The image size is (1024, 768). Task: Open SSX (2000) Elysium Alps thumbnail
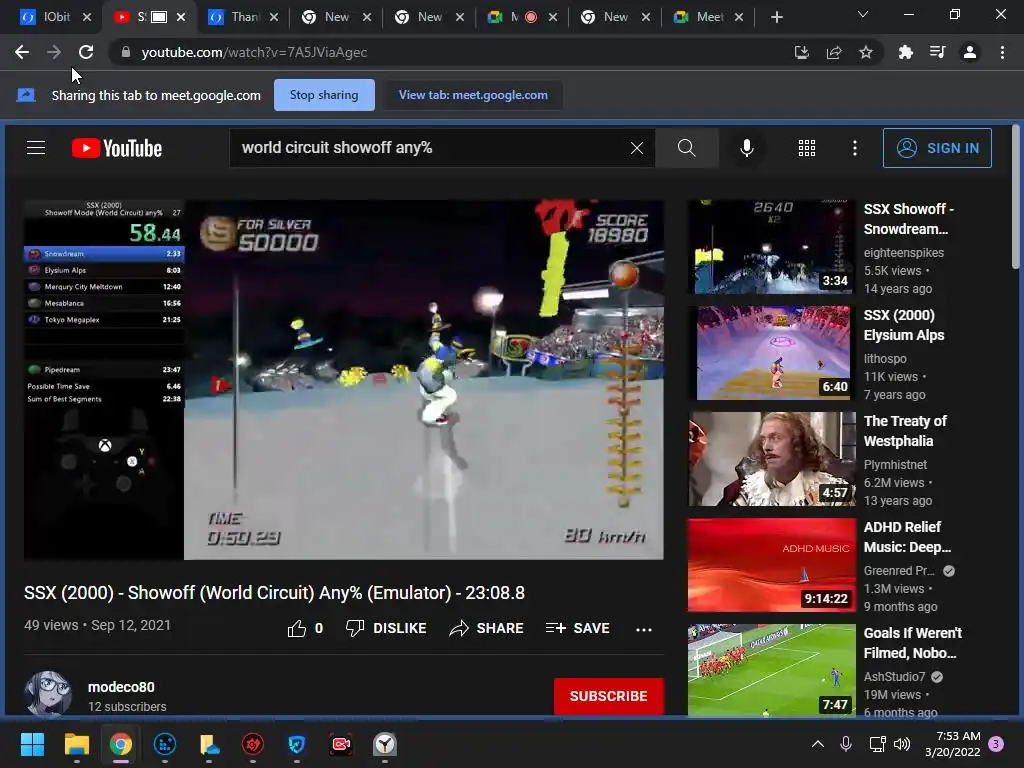[771, 353]
